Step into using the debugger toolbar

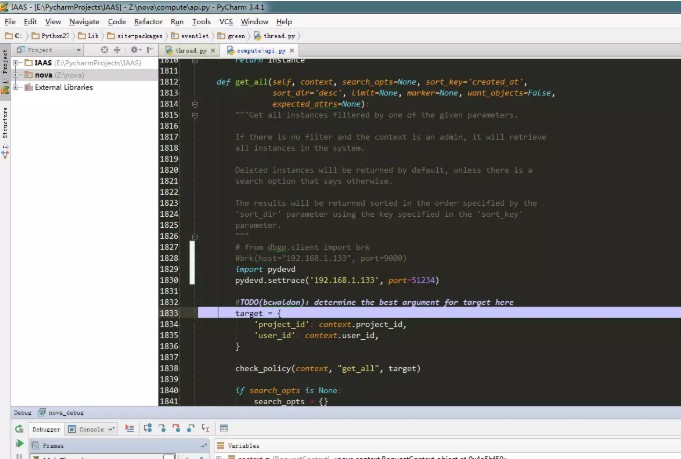click(x=162, y=429)
